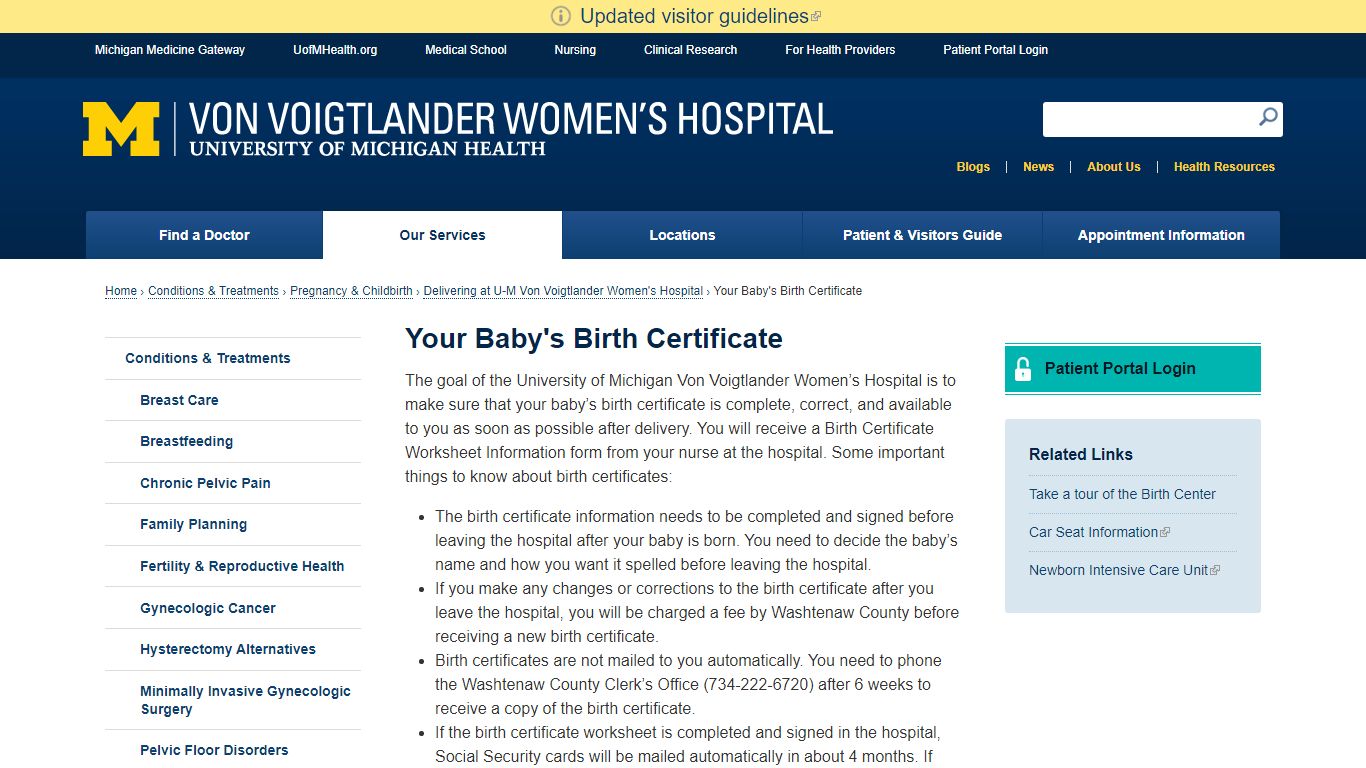Open Car Seat Information link
Image resolution: width=1366 pixels, height=768 pixels.
1093,532
